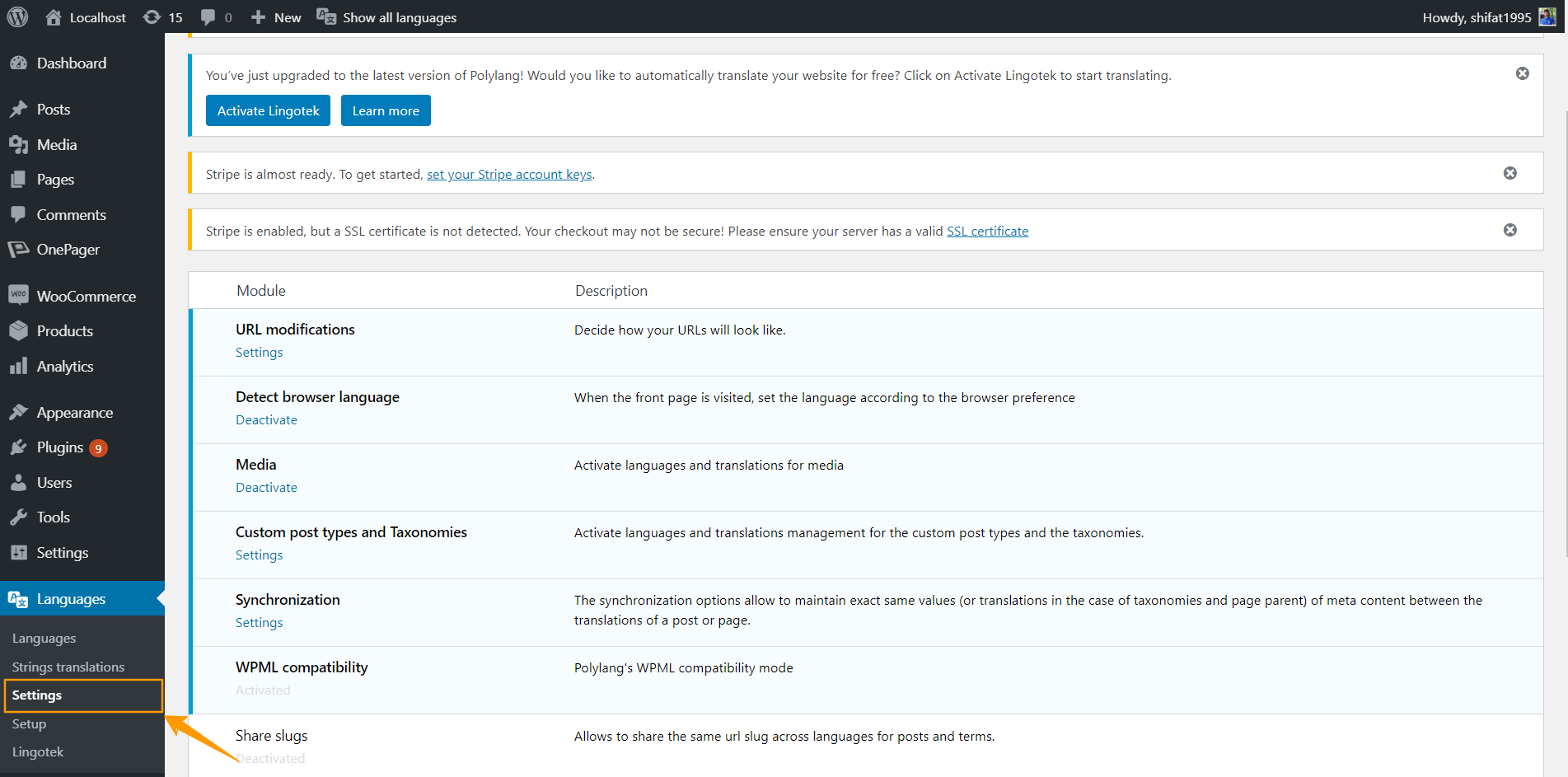Open Strings translations submenu
This screenshot has width=1568, height=777.
(x=68, y=667)
